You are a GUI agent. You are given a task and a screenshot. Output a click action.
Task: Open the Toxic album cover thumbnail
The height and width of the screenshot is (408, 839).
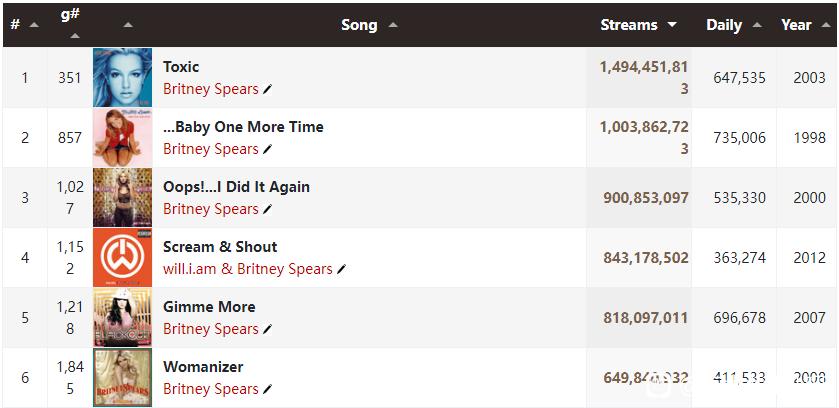[x=123, y=78]
